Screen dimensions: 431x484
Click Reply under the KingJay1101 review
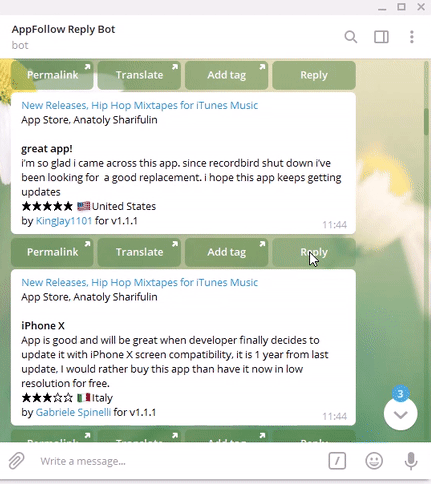[x=314, y=252]
